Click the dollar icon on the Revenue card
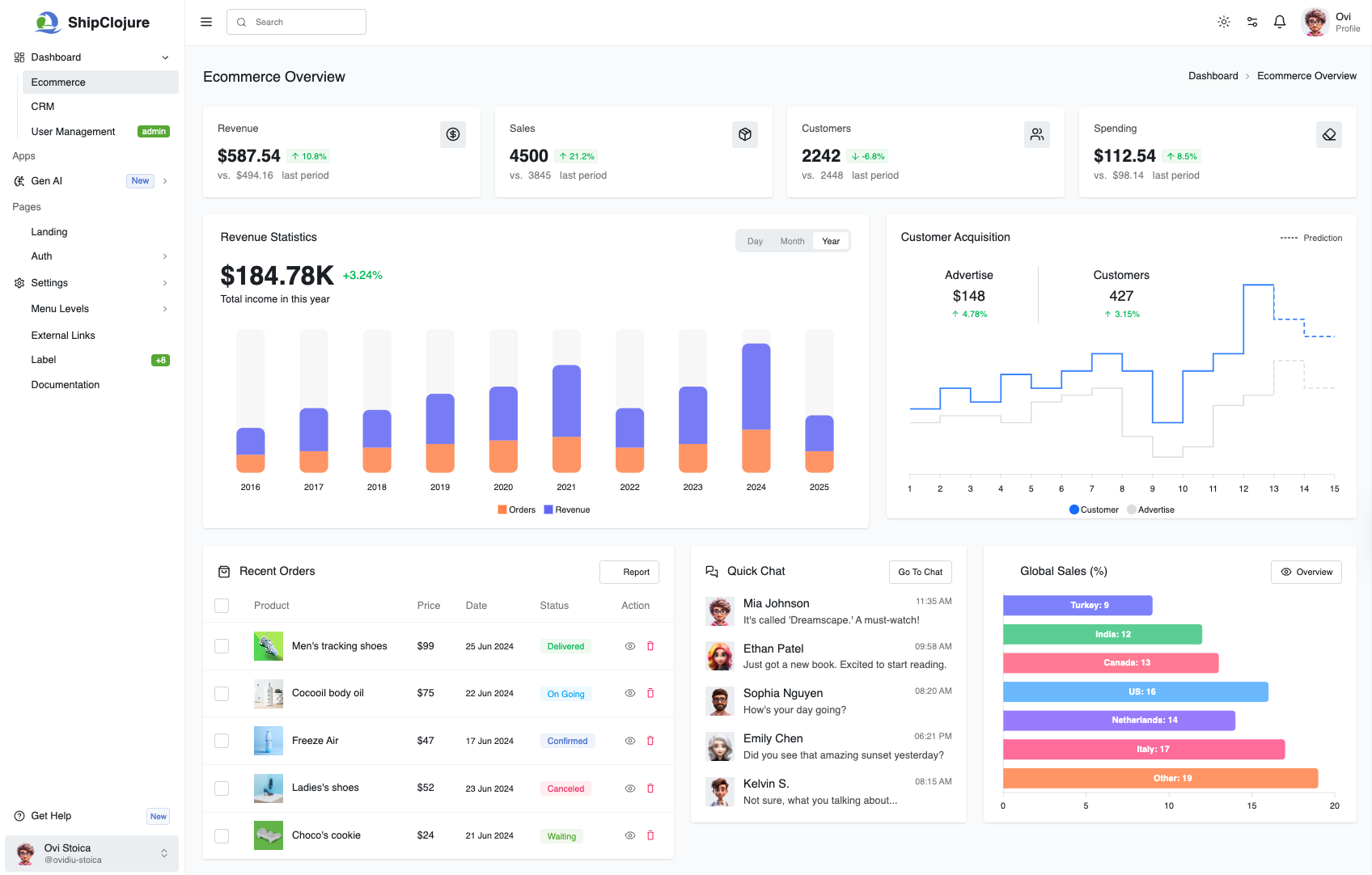 (x=453, y=134)
